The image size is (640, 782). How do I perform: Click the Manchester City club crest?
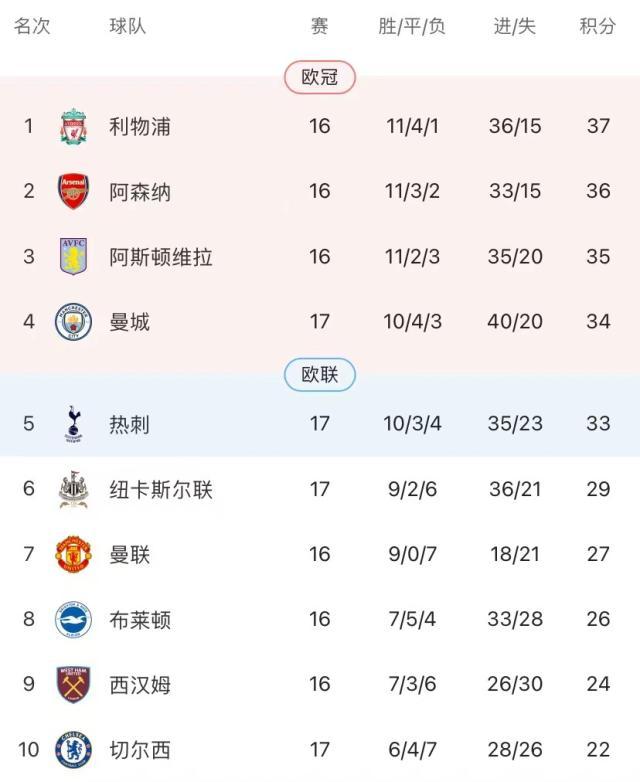(x=73, y=322)
